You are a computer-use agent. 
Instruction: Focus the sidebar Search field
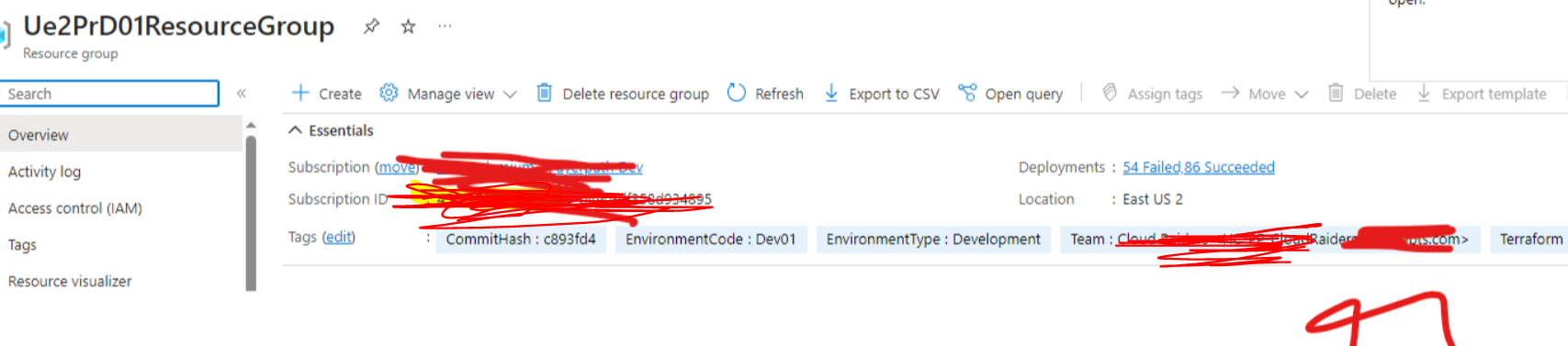109,94
